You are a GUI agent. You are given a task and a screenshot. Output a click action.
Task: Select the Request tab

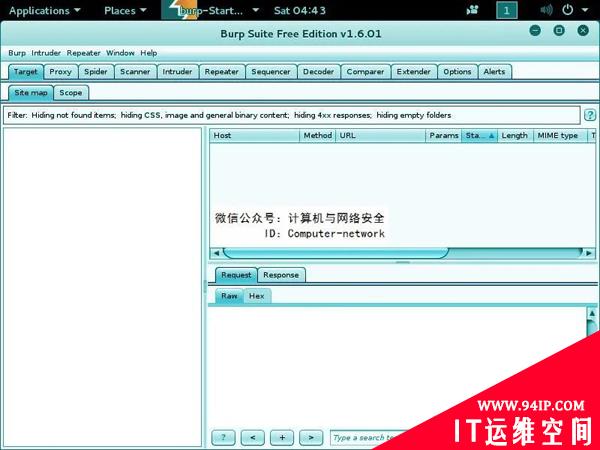[236, 275]
